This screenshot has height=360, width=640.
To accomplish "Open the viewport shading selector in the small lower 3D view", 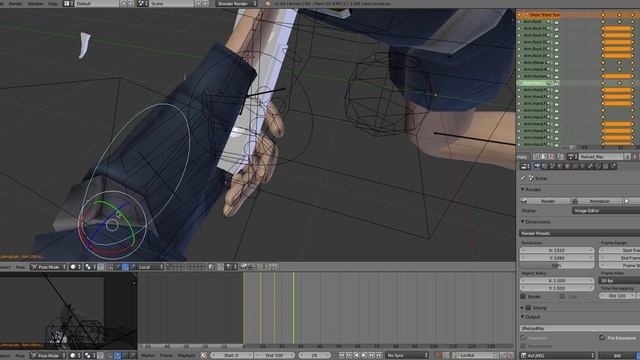I will [75, 356].
